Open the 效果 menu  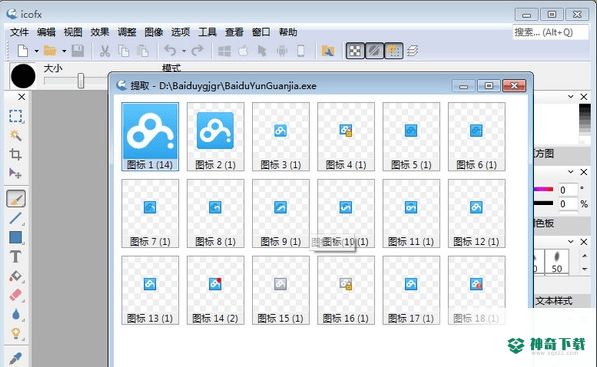[100, 32]
